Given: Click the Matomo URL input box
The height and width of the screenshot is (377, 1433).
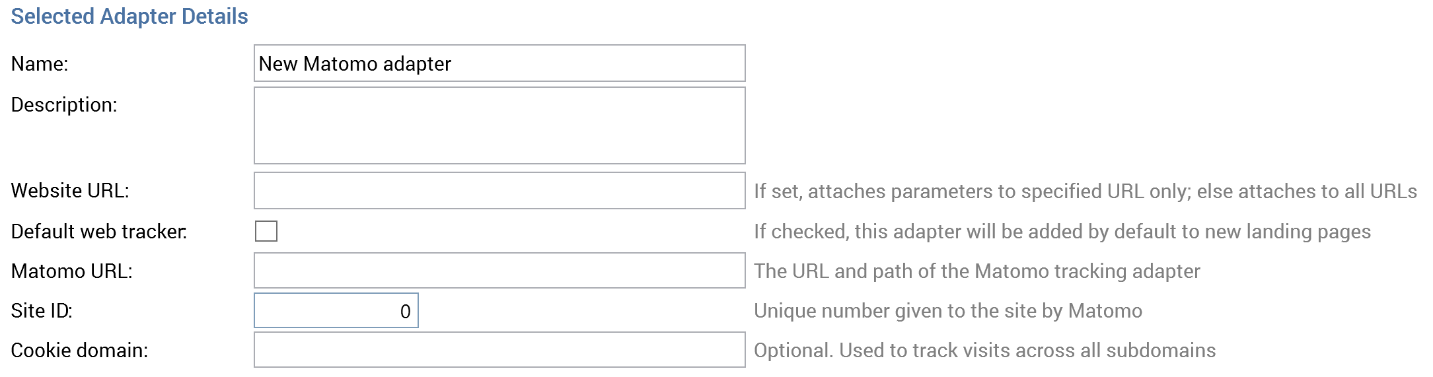Looking at the screenshot, I should (499, 270).
